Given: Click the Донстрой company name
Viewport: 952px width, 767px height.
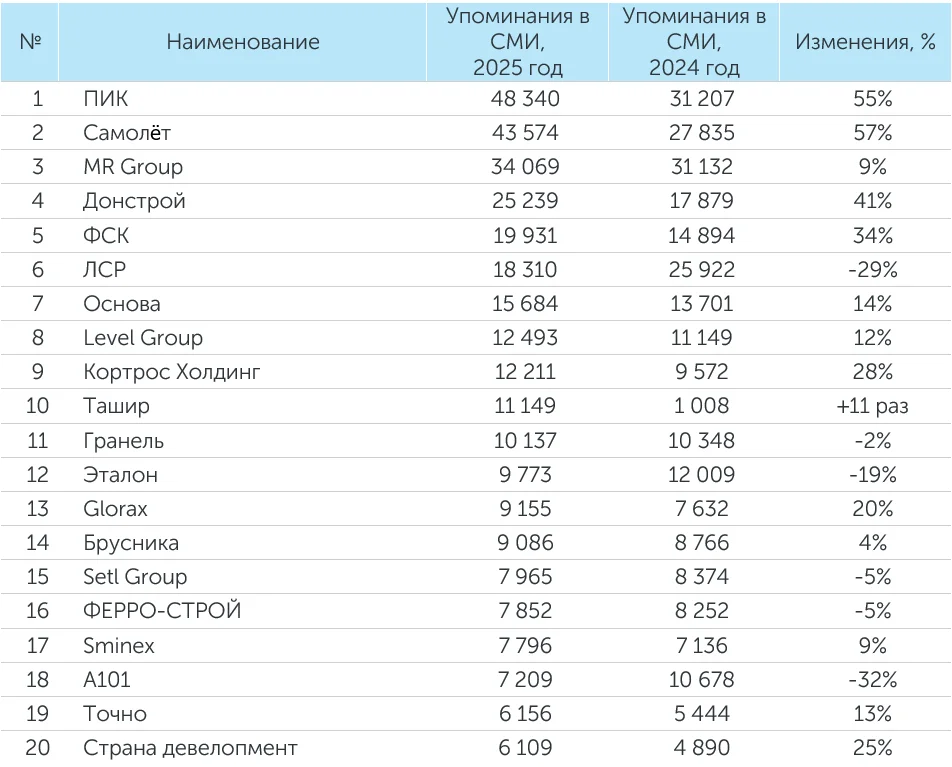Looking at the screenshot, I should (134, 201).
